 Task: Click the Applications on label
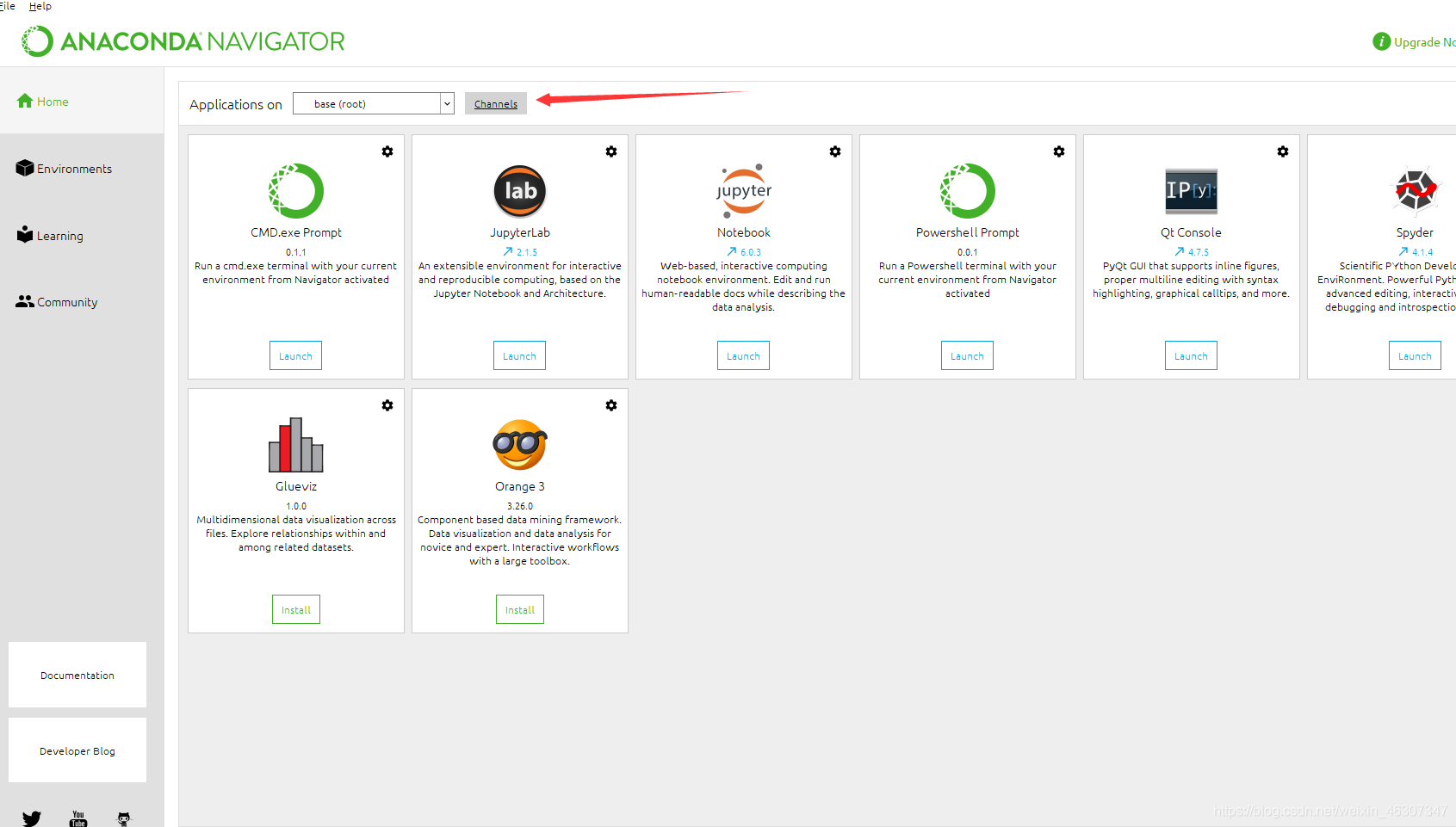coord(236,104)
